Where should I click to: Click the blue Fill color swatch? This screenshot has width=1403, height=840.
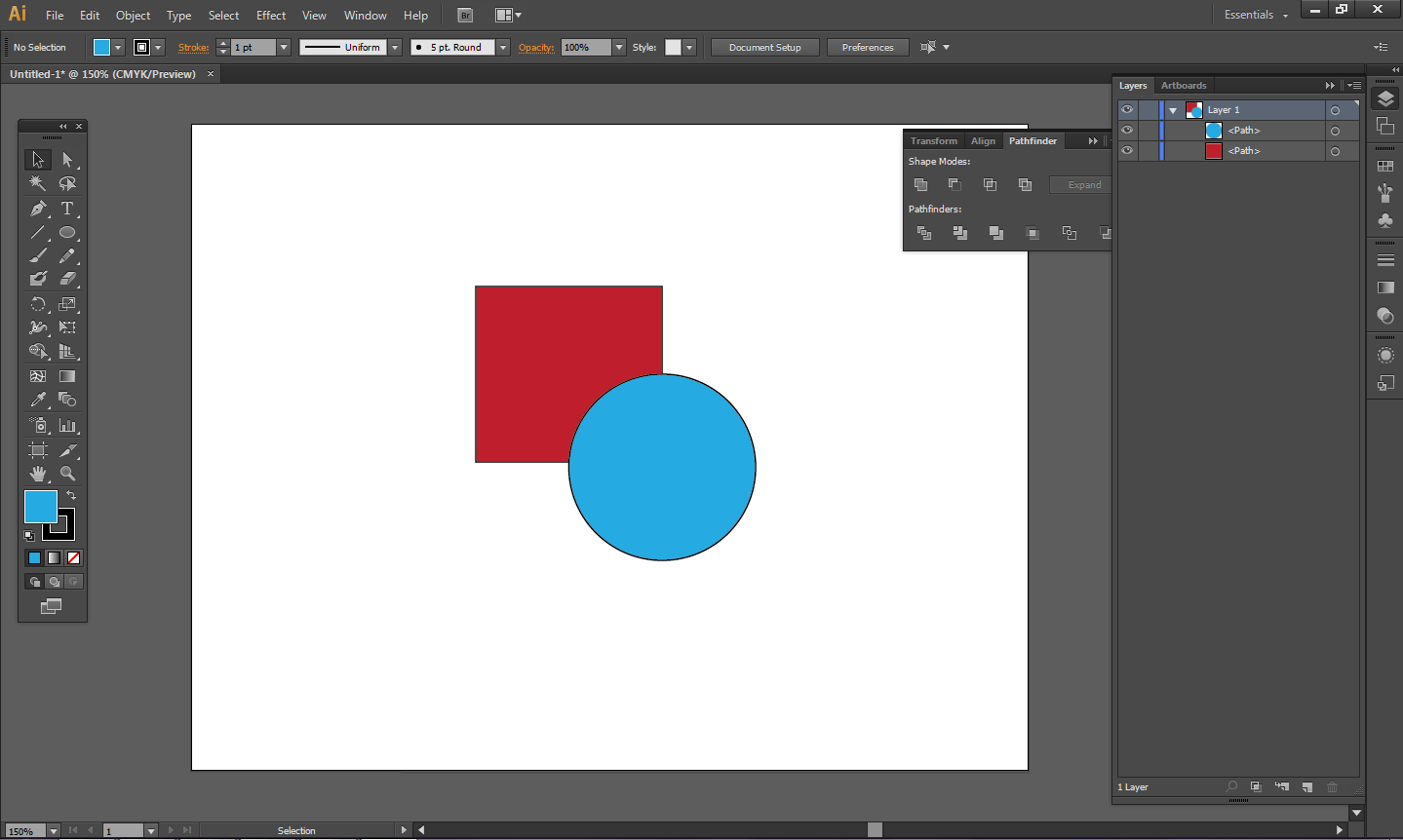40,507
